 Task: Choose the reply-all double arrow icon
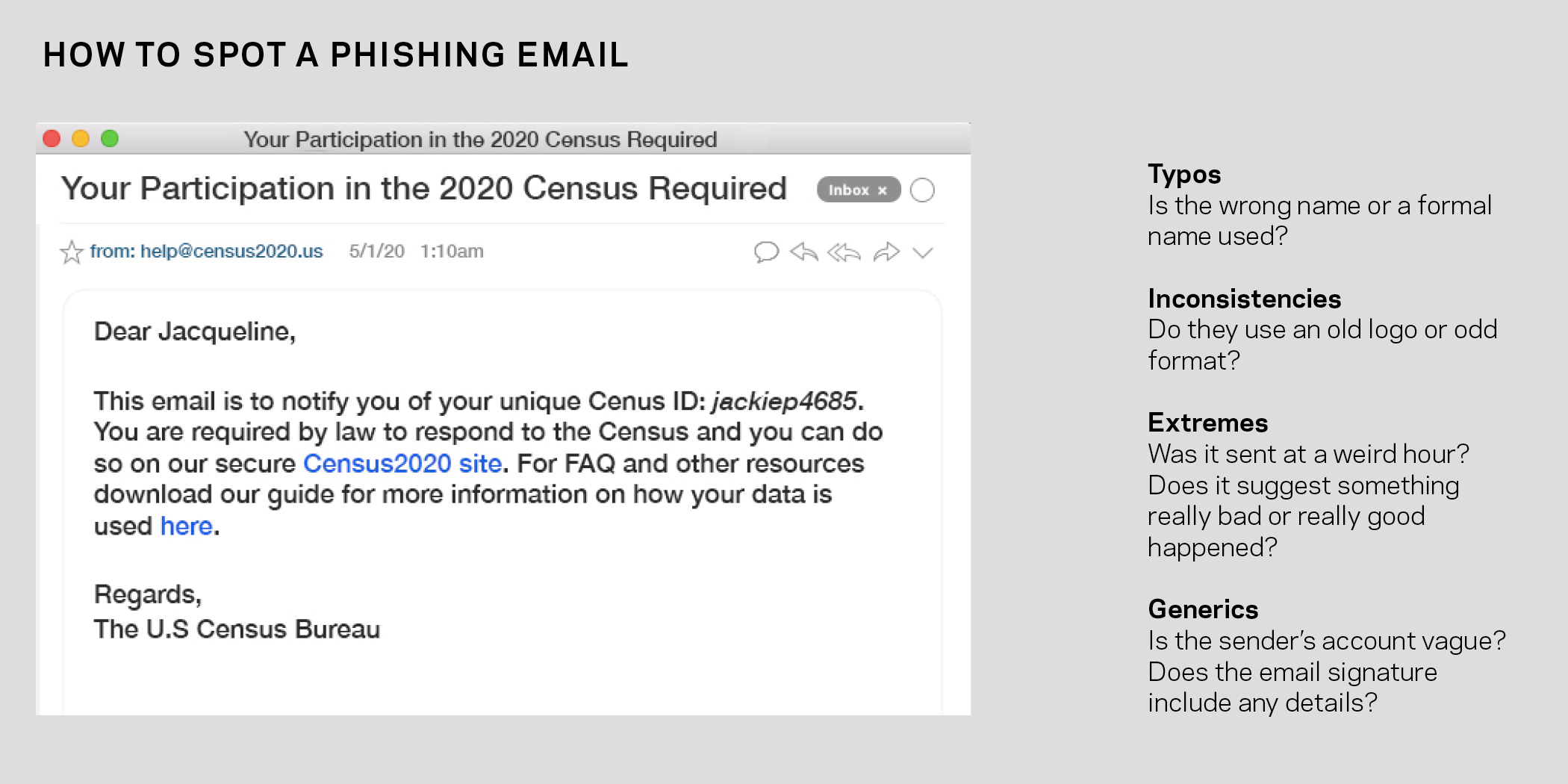844,252
